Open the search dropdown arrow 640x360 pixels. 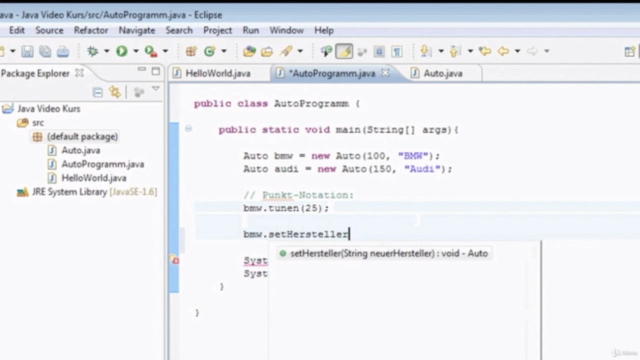300,51
